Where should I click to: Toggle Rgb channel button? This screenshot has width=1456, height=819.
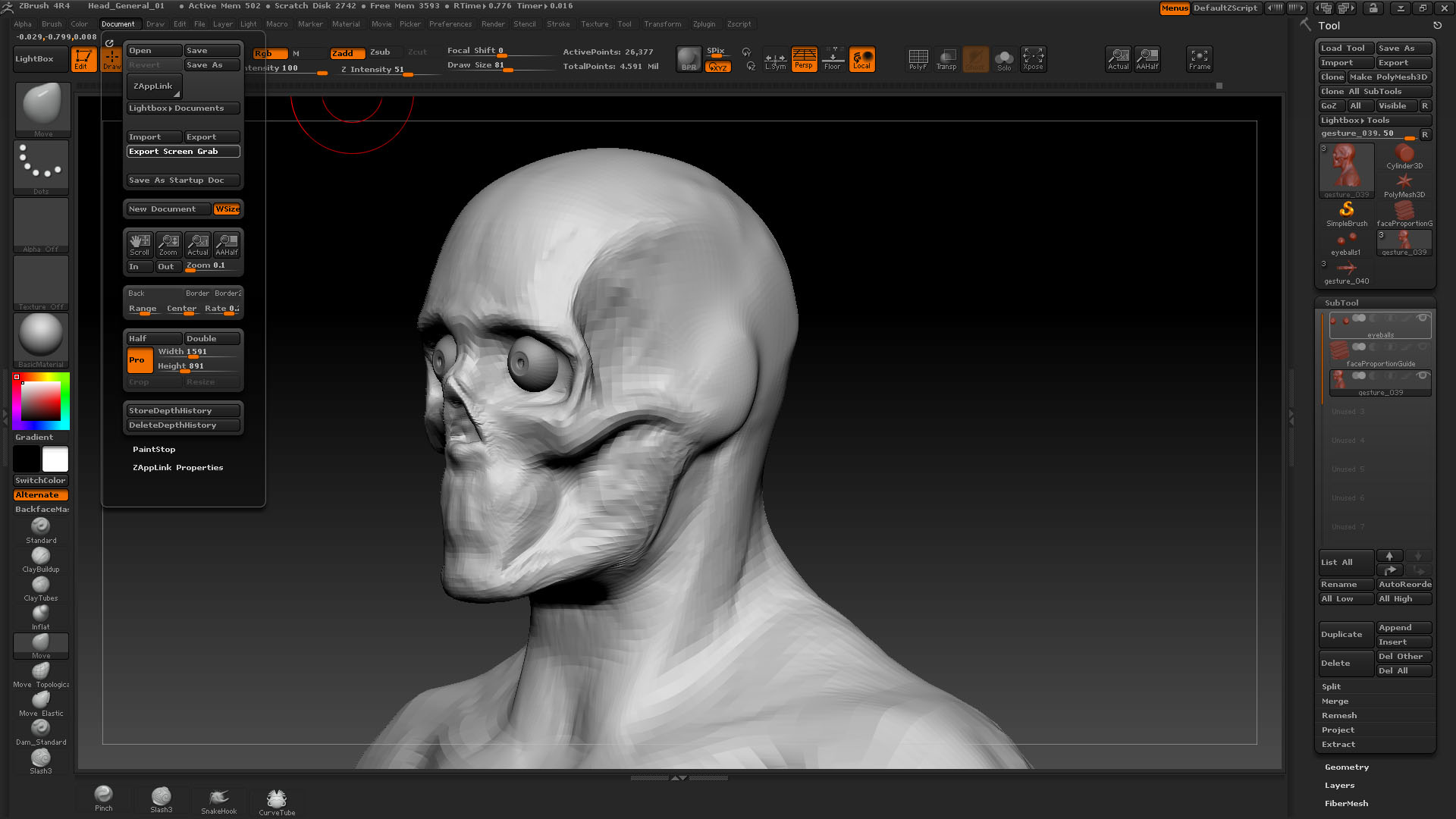pyautogui.click(x=270, y=53)
